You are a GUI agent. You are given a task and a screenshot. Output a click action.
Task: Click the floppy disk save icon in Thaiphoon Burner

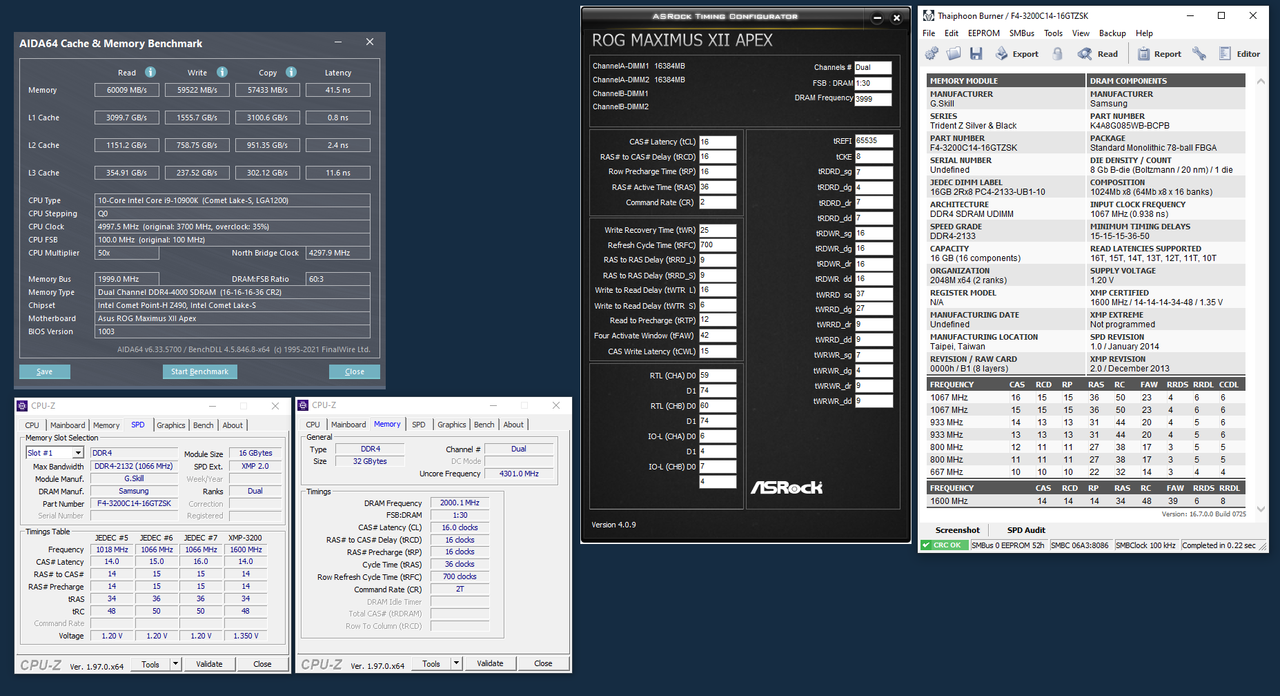pos(976,53)
